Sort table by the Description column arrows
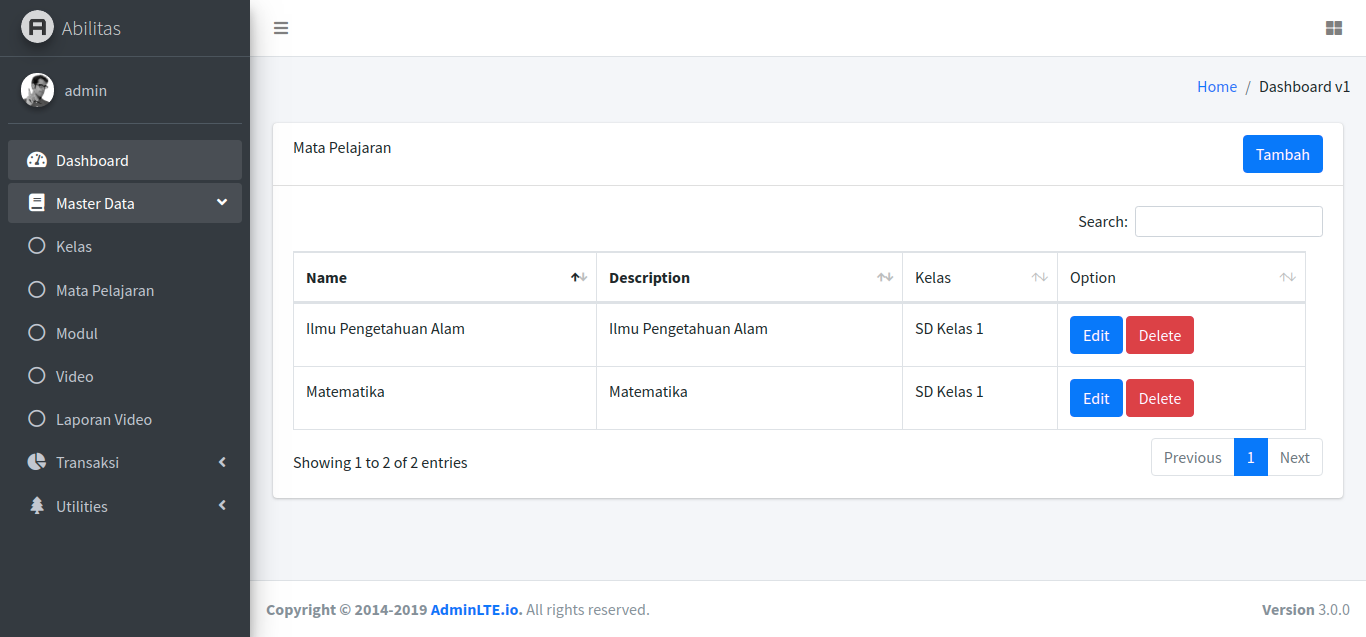This screenshot has height=637, width=1366. click(885, 277)
